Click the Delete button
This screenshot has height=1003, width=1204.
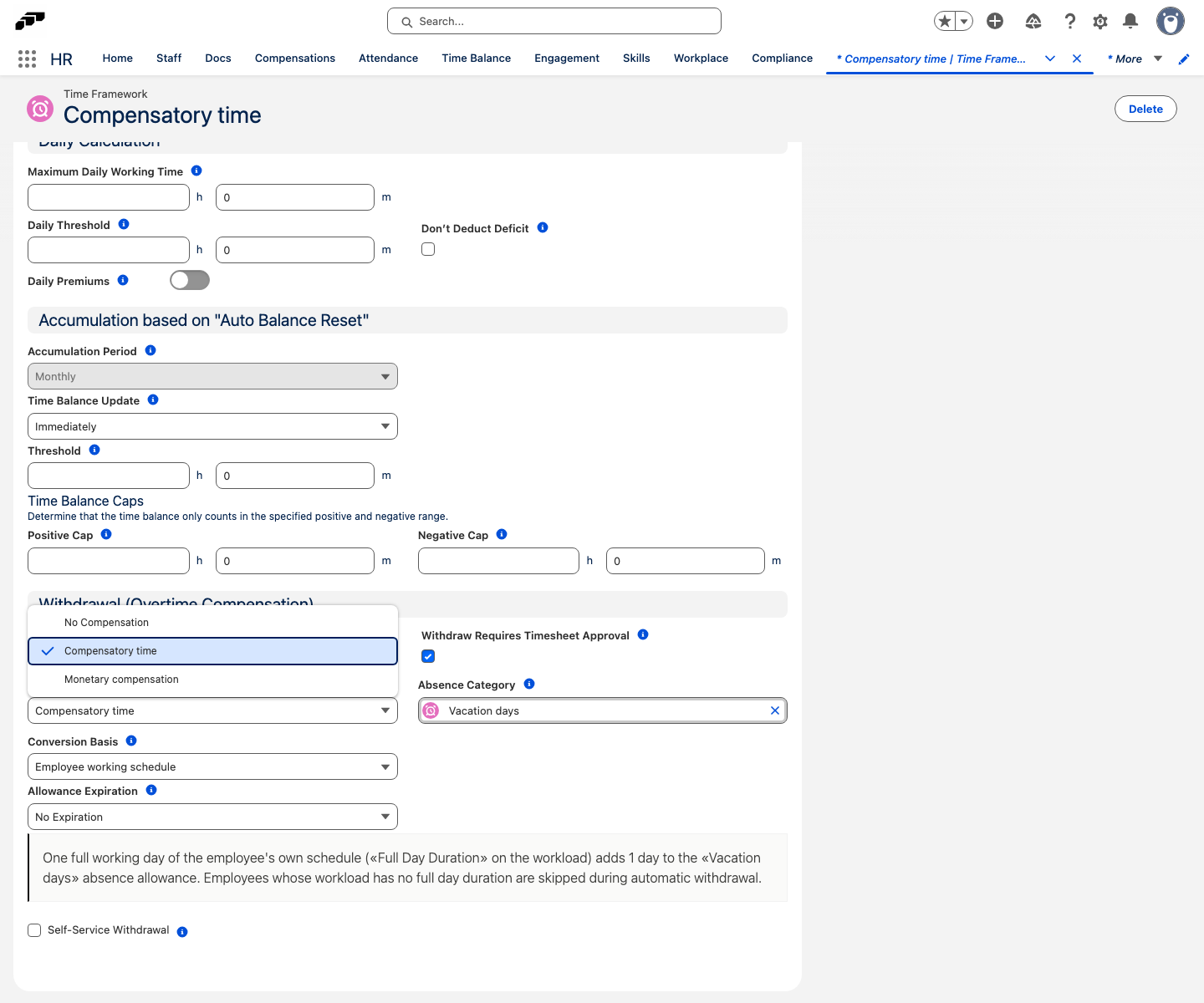tap(1145, 109)
